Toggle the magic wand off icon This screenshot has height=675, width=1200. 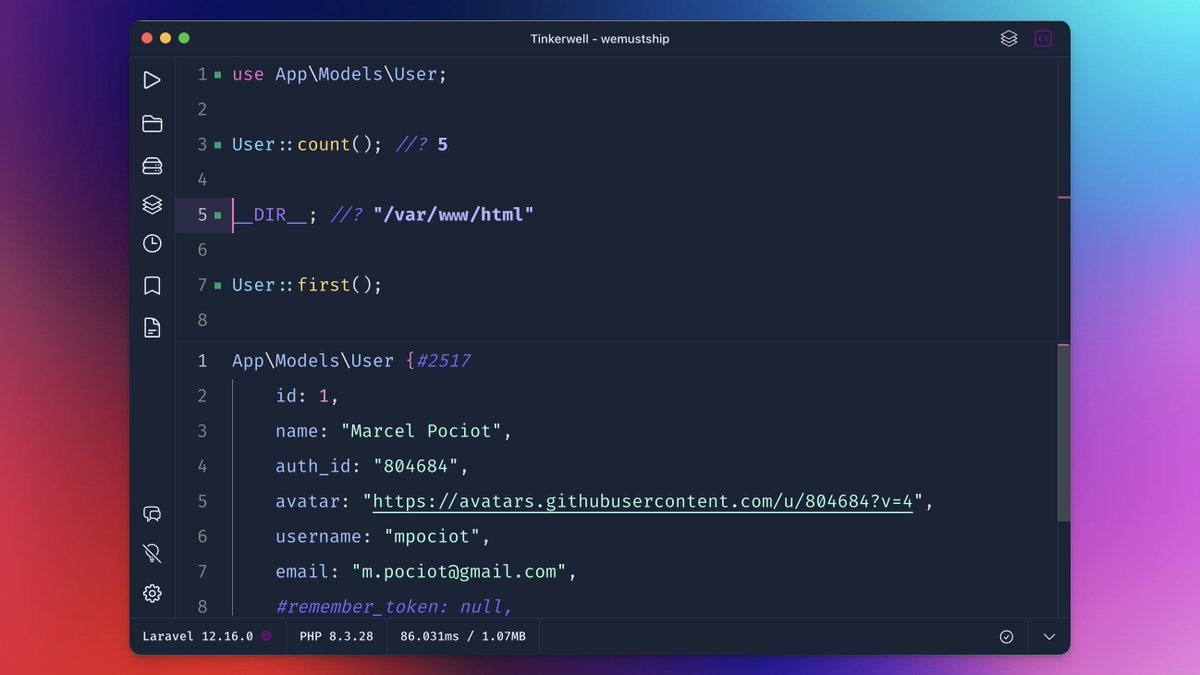click(x=152, y=552)
